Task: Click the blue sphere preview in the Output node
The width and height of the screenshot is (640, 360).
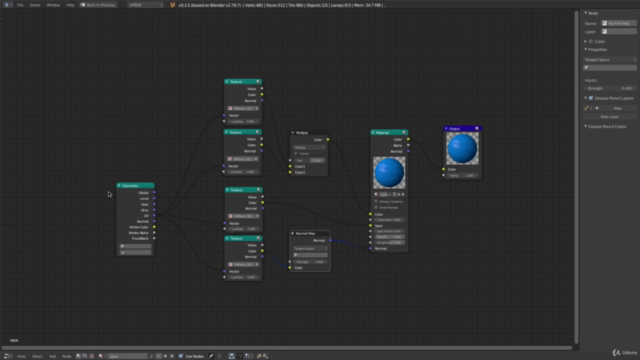Action: click(462, 149)
